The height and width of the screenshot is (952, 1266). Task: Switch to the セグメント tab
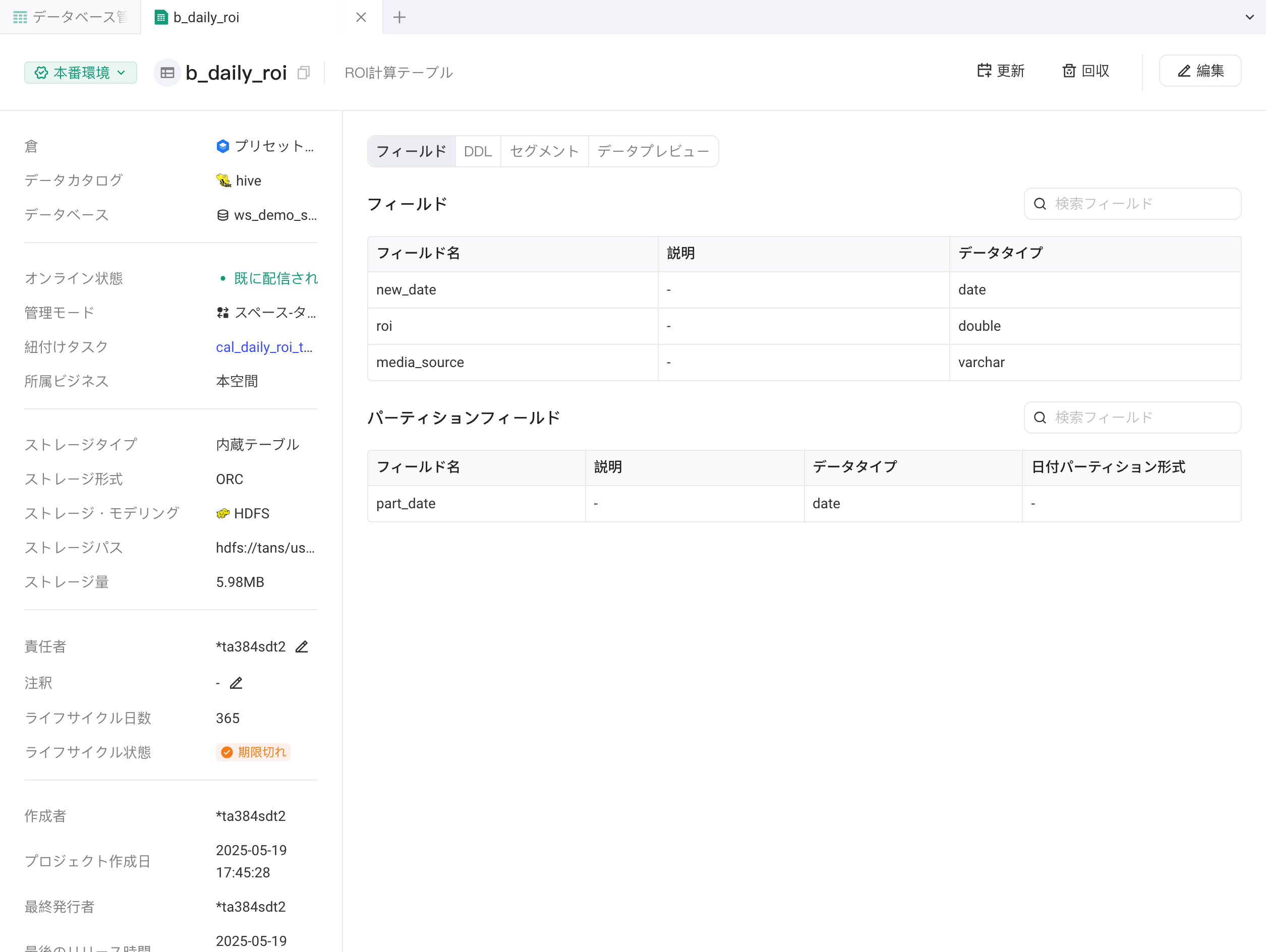click(544, 151)
